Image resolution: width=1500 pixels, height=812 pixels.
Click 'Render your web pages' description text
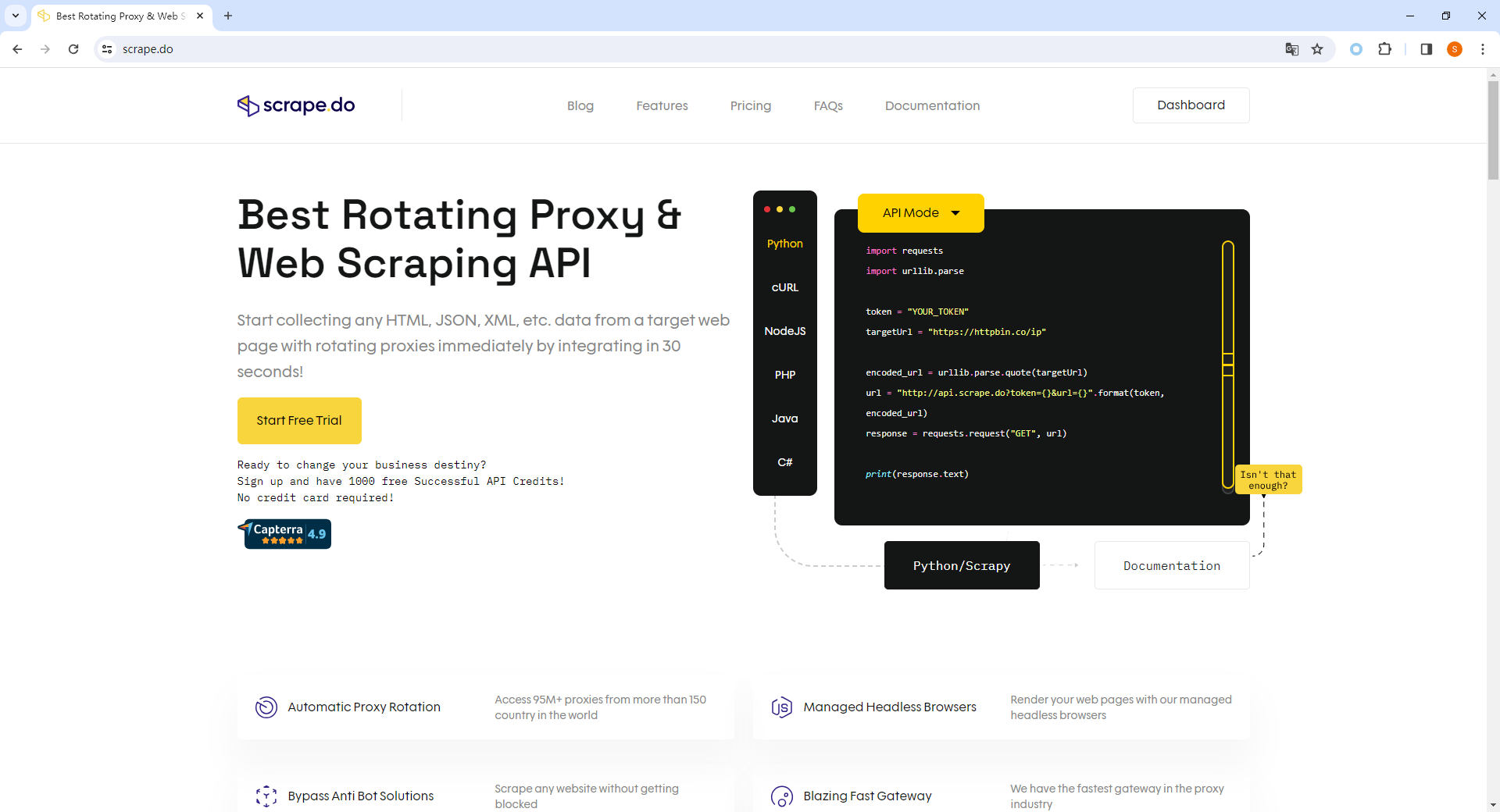pos(1121,707)
